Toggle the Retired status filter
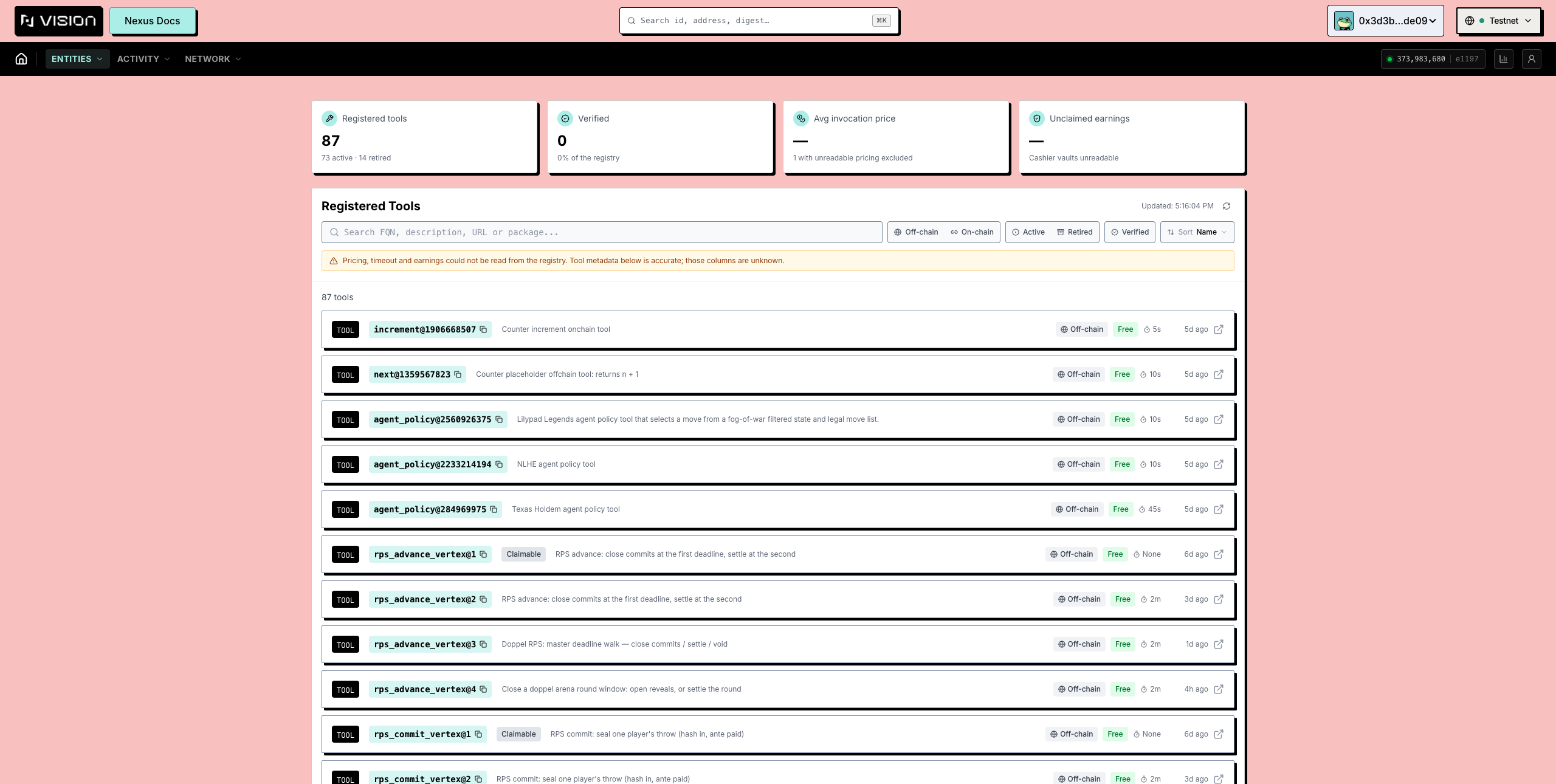 [x=1075, y=232]
